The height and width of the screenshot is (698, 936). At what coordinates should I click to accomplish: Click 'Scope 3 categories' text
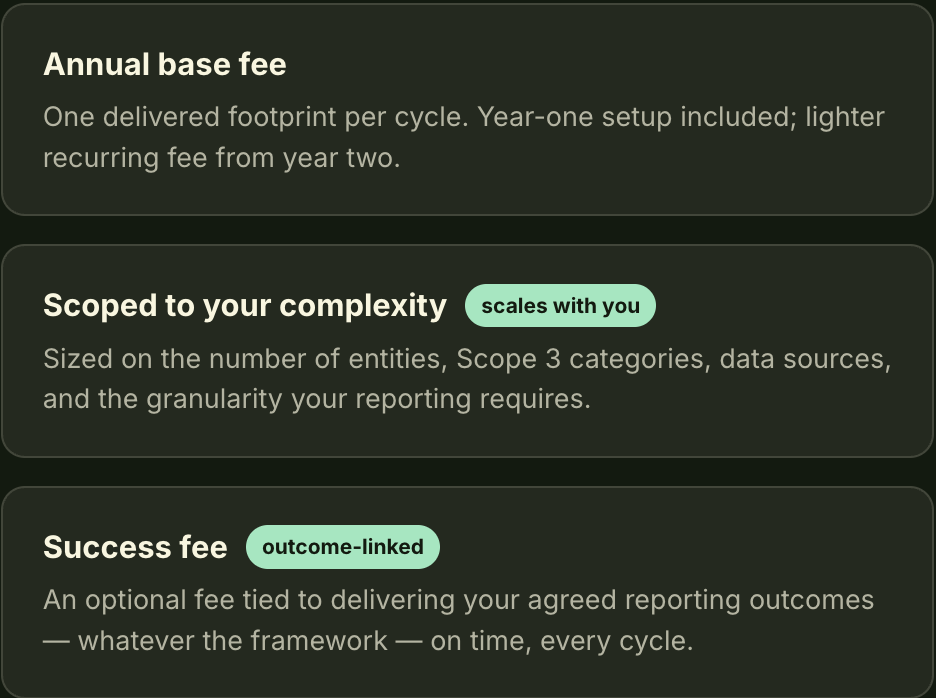click(x=583, y=359)
